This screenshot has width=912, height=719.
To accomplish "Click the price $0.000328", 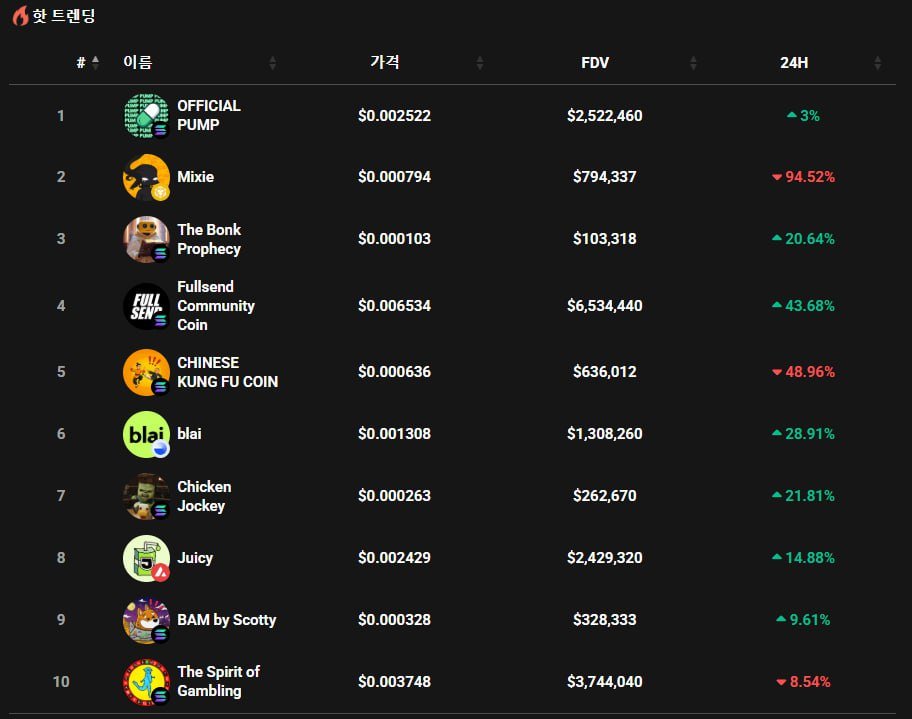I will click(394, 620).
